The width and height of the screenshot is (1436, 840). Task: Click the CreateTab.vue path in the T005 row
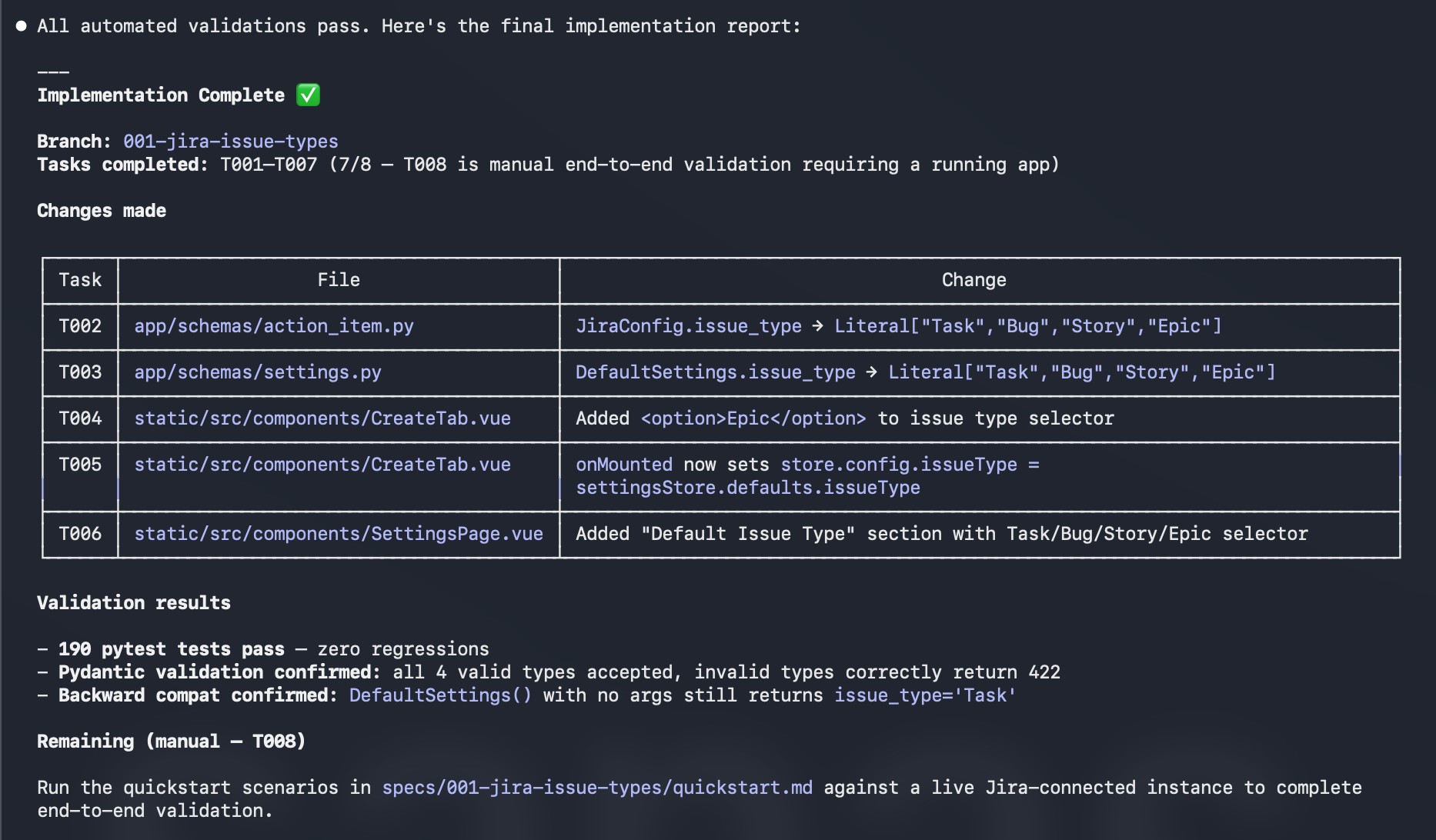pyautogui.click(x=322, y=465)
